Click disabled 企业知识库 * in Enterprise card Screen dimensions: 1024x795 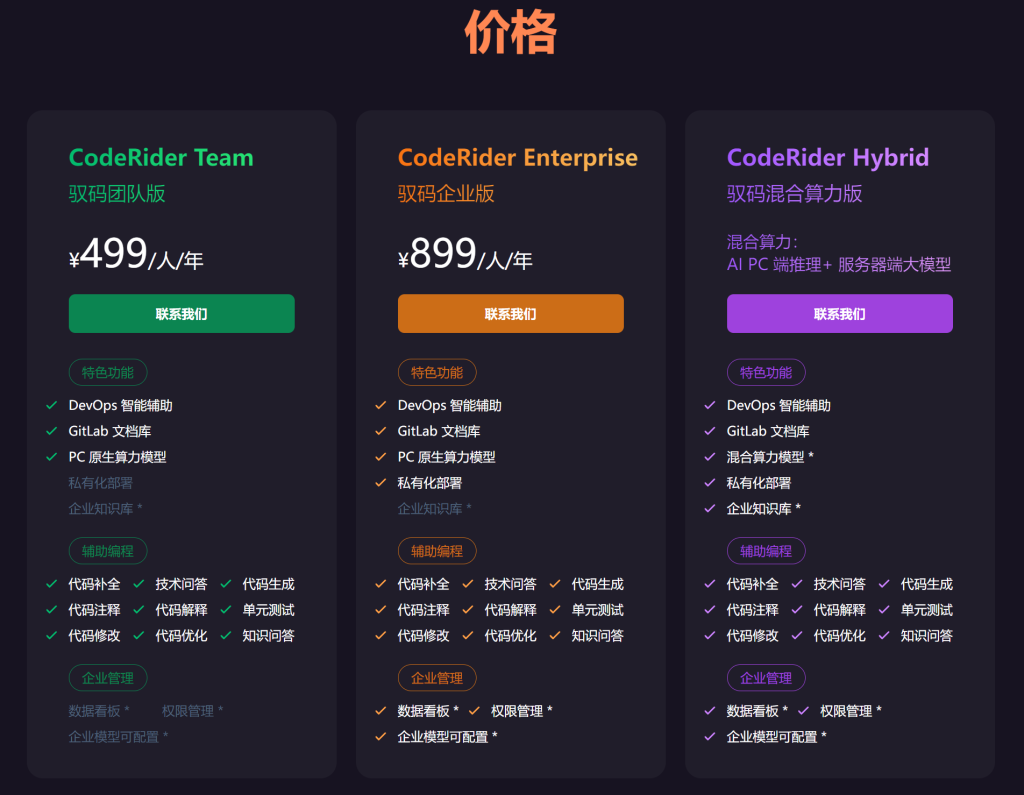434,508
